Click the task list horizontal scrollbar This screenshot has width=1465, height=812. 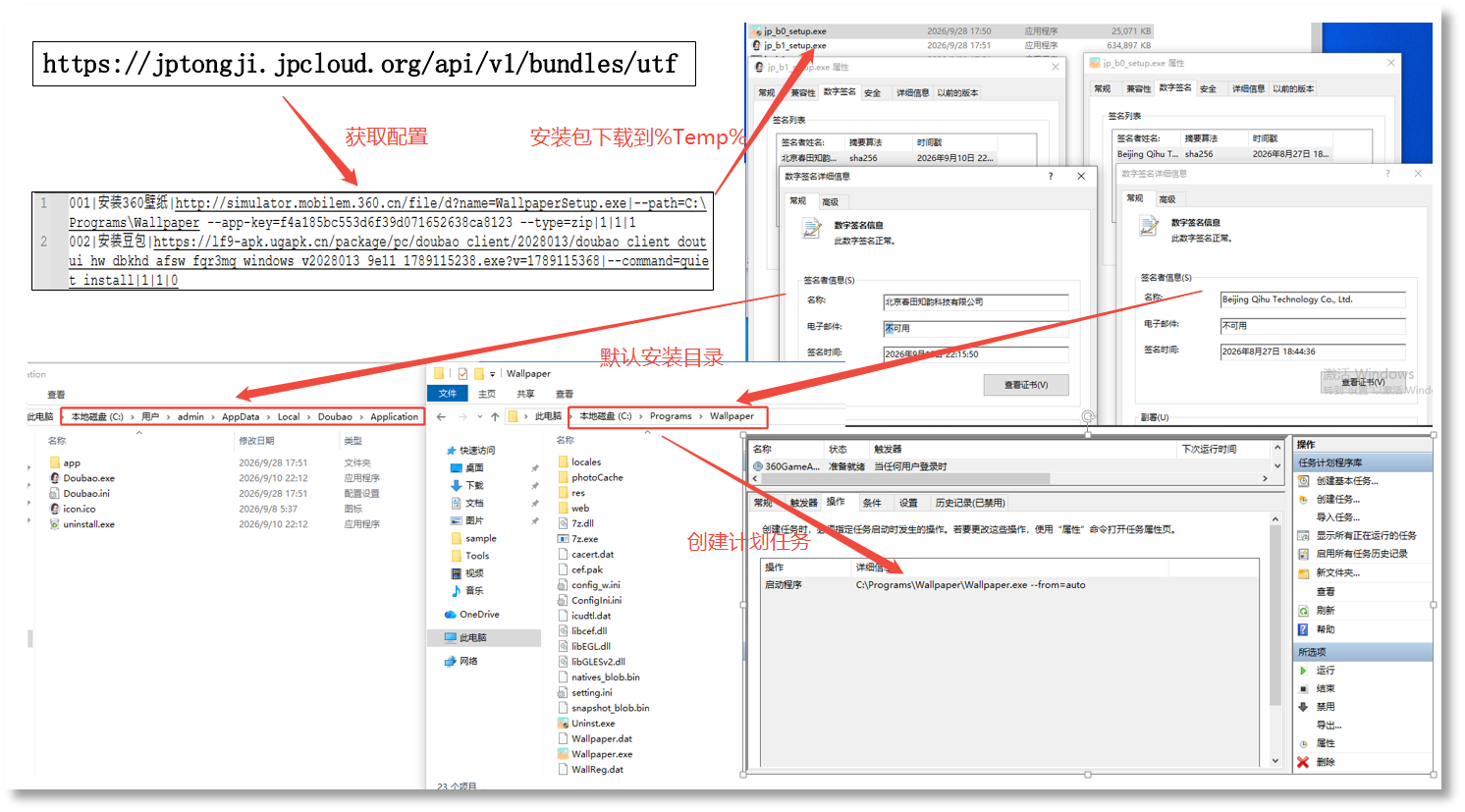1011,479
